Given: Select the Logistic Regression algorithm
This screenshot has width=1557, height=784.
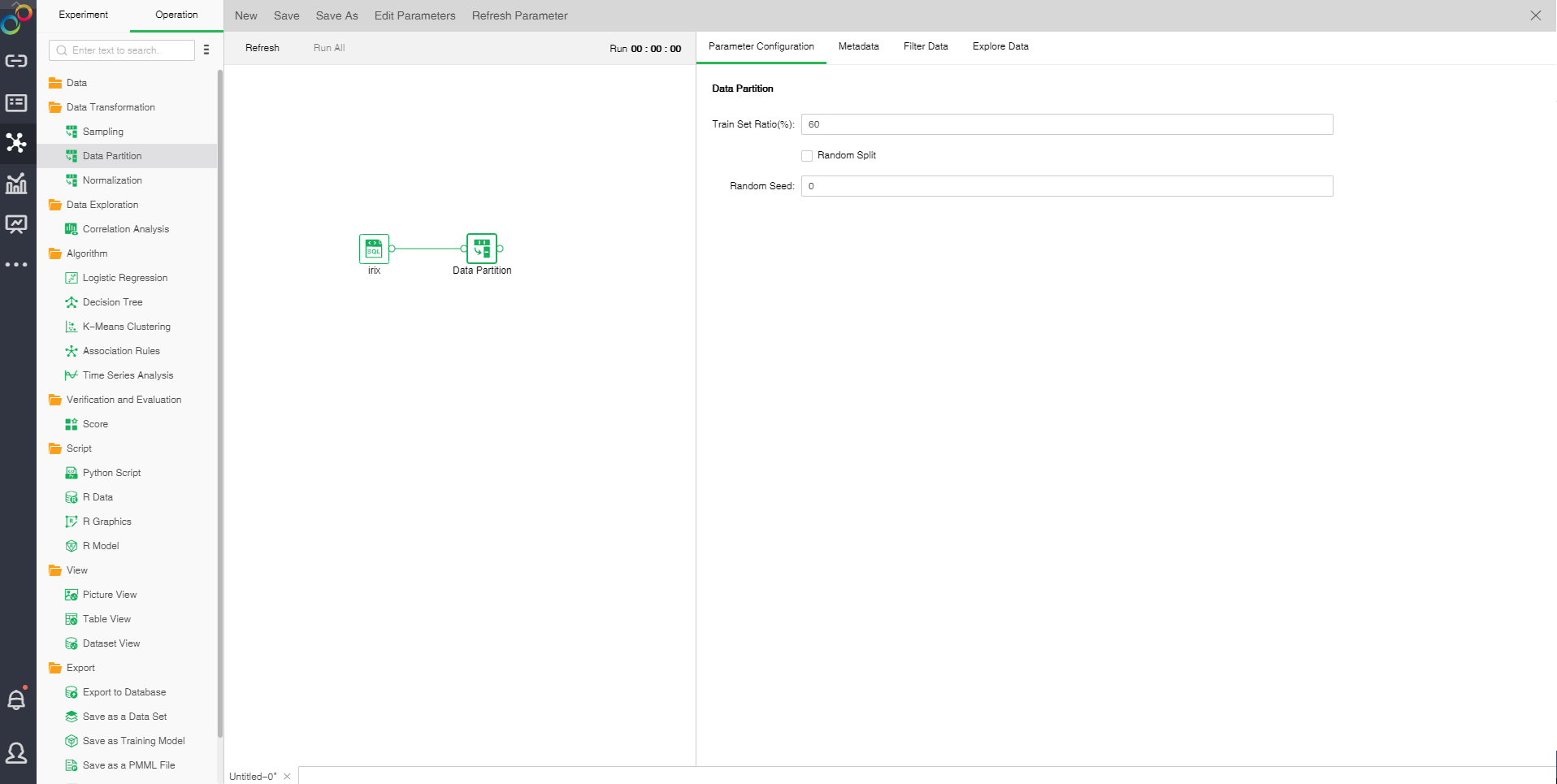Looking at the screenshot, I should pyautogui.click(x=125, y=278).
